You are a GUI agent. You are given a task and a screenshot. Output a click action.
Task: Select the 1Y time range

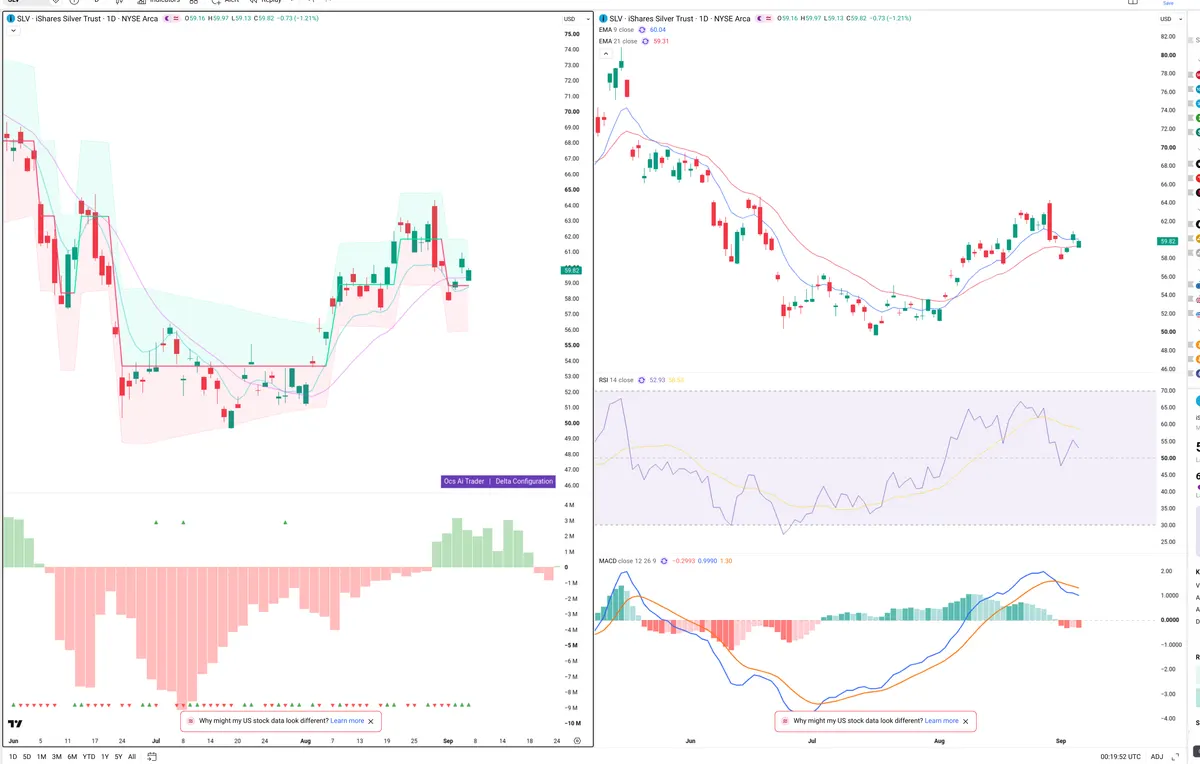pyautogui.click(x=105, y=757)
